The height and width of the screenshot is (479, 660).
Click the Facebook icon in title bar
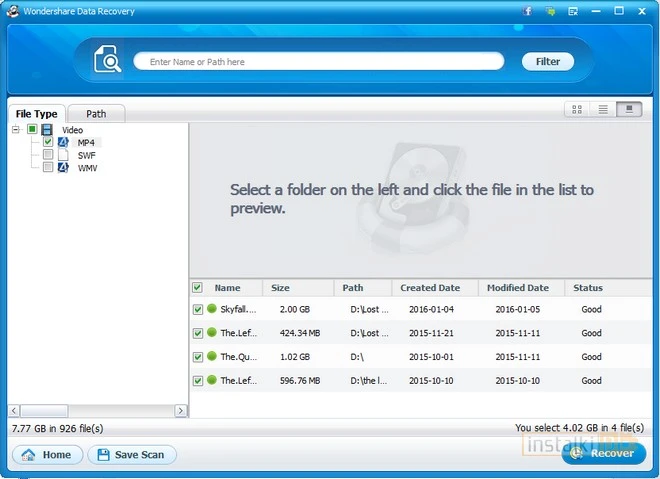tap(527, 11)
